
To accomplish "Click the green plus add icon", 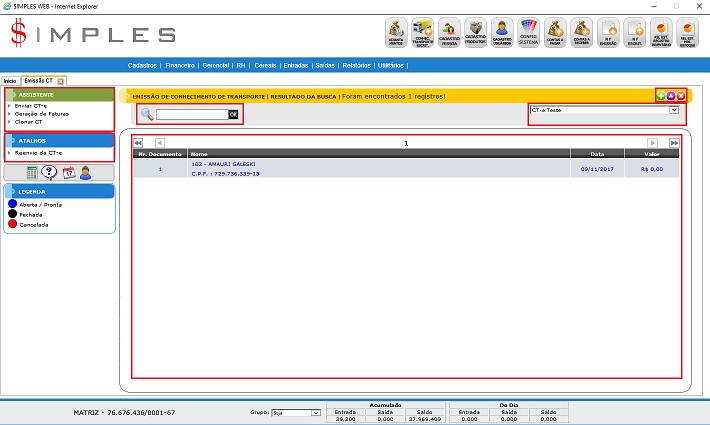I will pyautogui.click(x=661, y=96).
